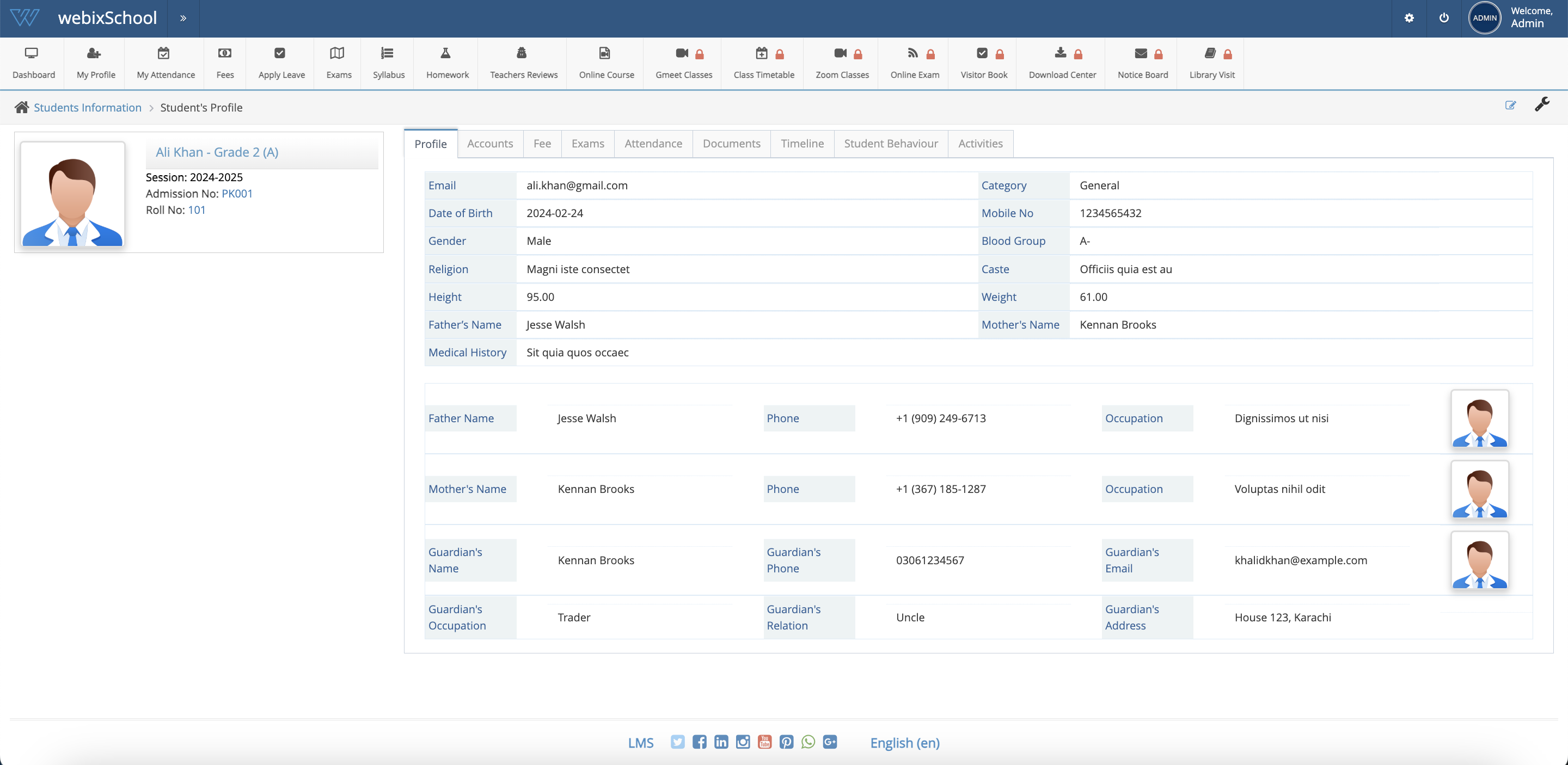This screenshot has width=1568, height=765.
Task: Switch to the Attendance tab
Action: tap(653, 144)
